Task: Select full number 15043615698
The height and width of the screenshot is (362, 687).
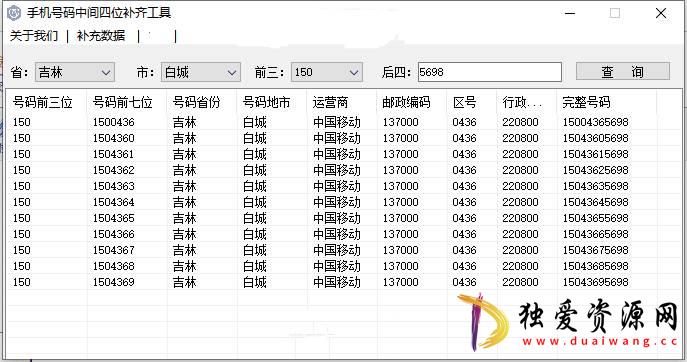Action: (x=595, y=154)
